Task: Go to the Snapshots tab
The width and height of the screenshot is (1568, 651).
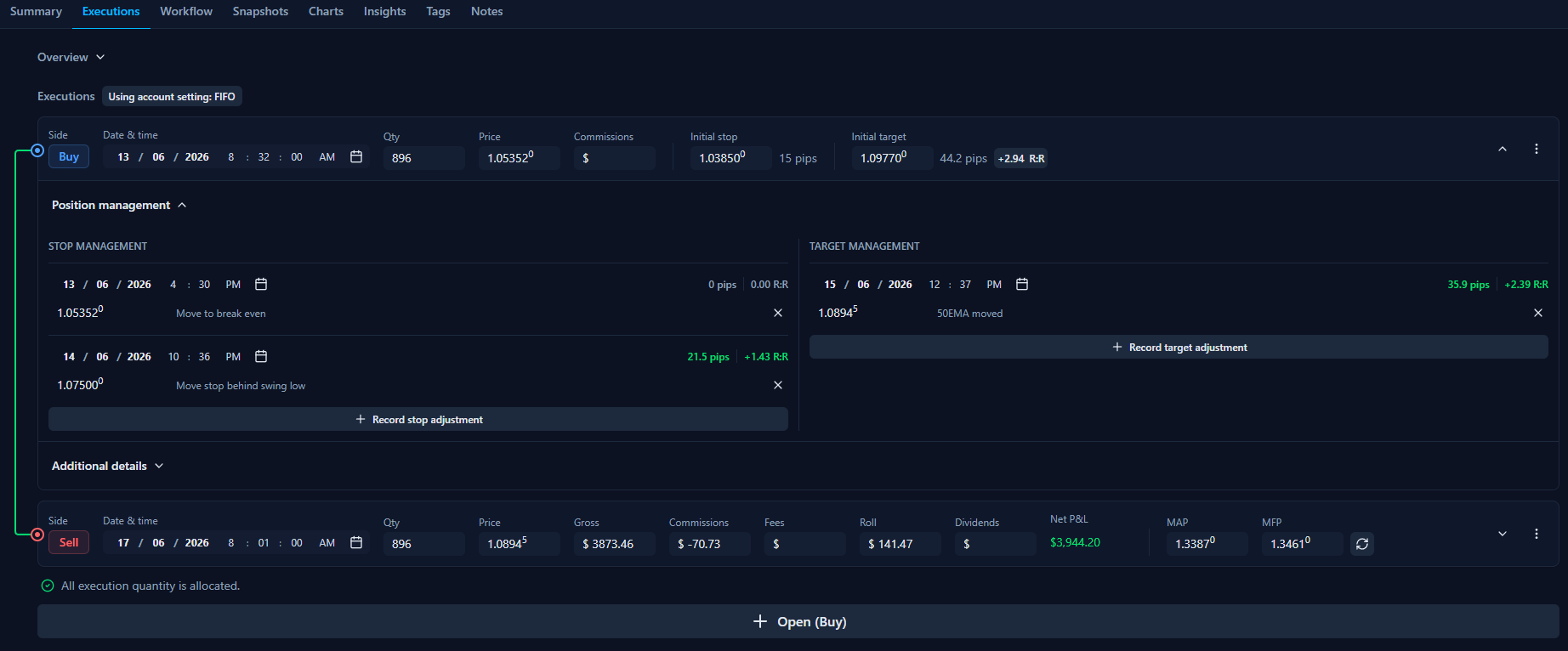Action: click(x=260, y=11)
